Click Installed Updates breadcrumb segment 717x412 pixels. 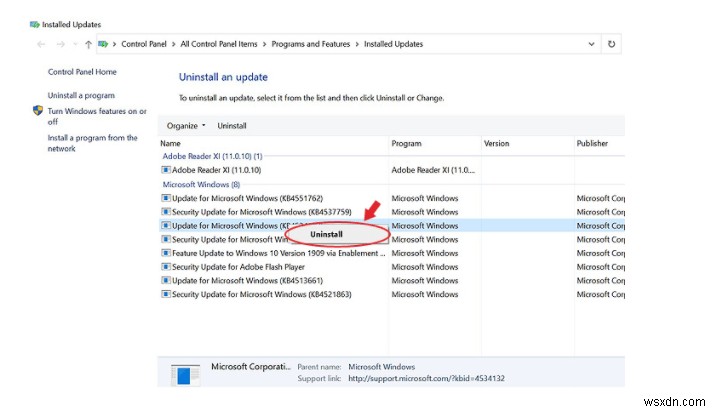[393, 44]
